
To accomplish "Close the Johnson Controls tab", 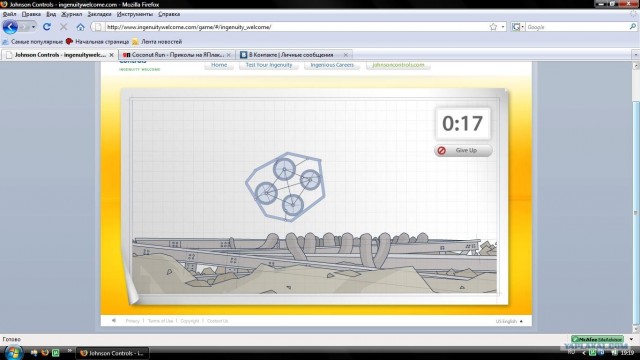I will pos(111,55).
